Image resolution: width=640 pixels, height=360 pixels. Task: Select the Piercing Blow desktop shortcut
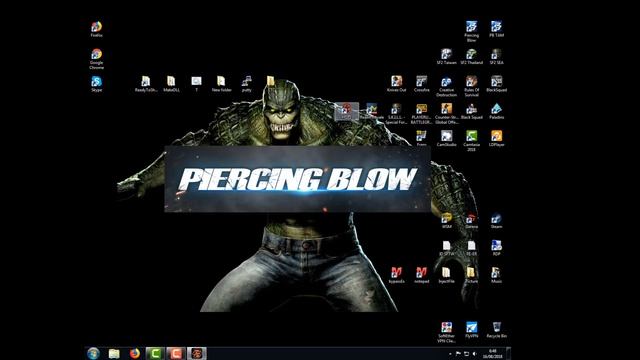[x=471, y=31]
